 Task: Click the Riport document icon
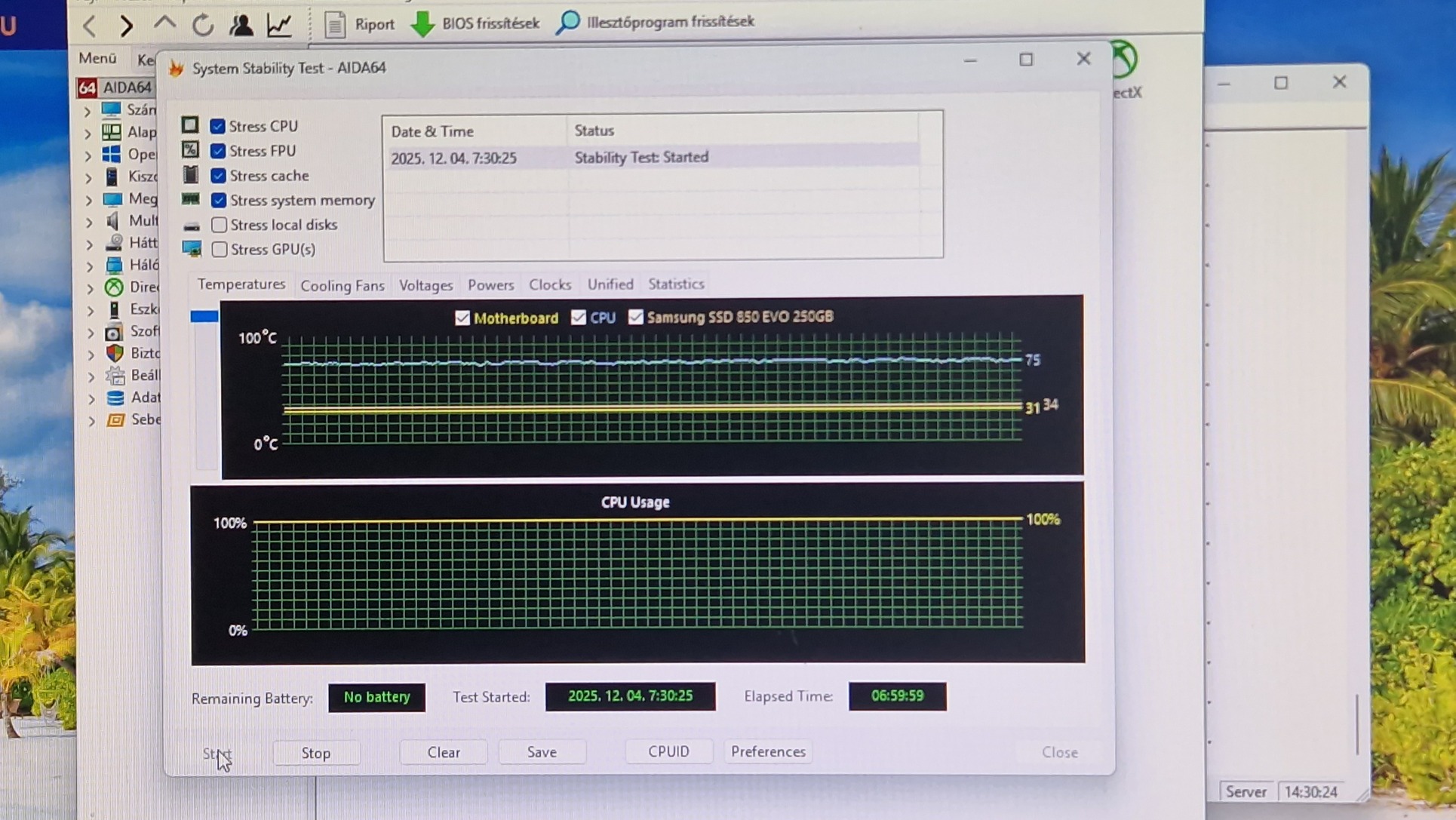tap(335, 25)
